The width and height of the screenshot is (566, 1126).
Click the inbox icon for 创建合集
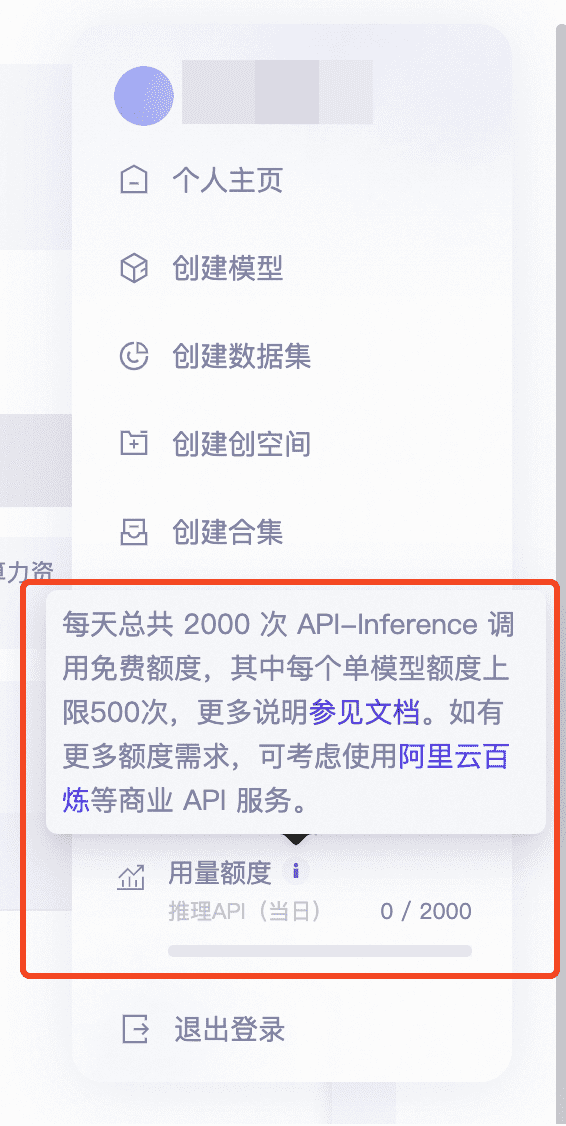pos(134,532)
